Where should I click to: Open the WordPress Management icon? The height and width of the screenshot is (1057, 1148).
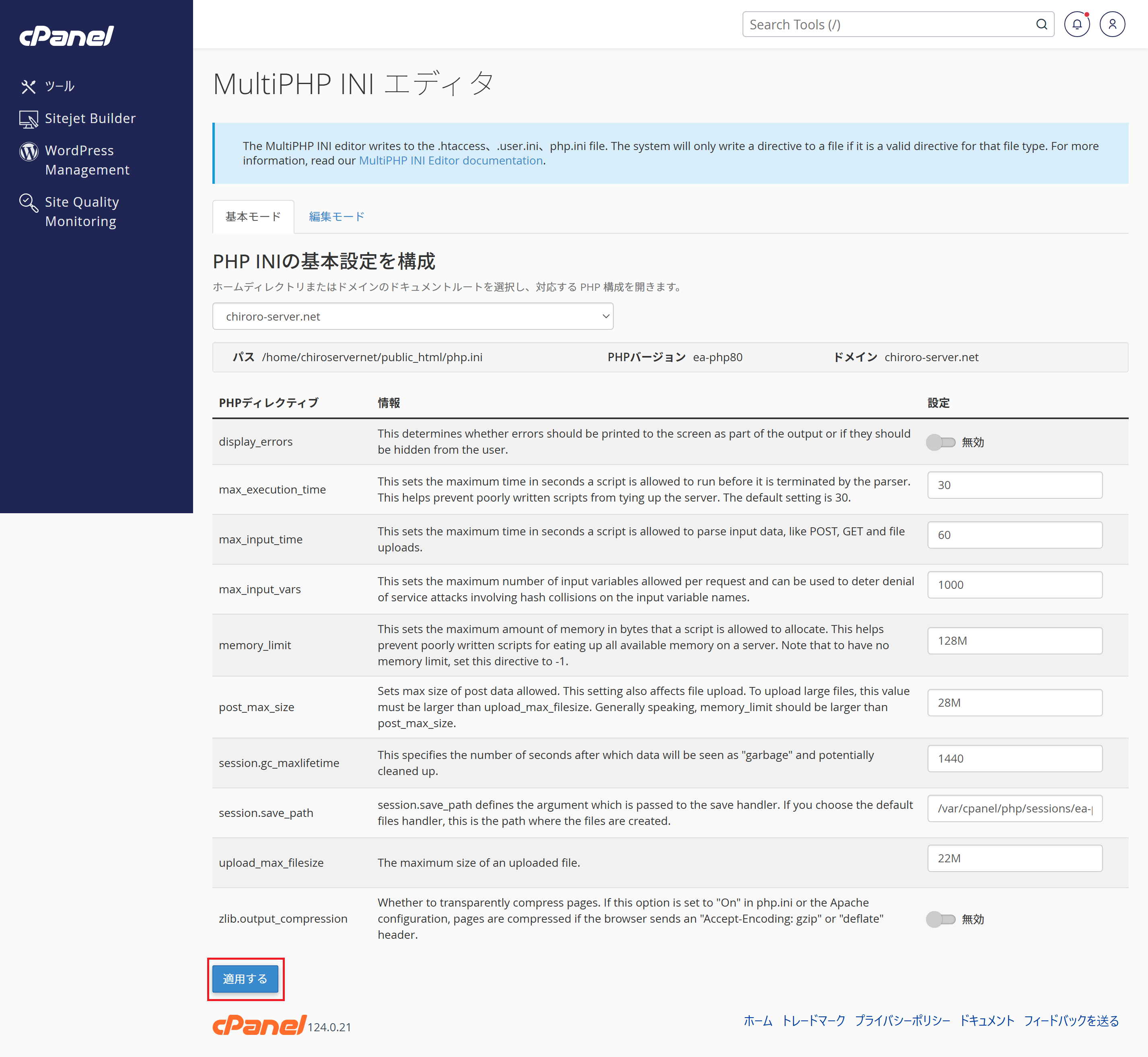tap(29, 152)
